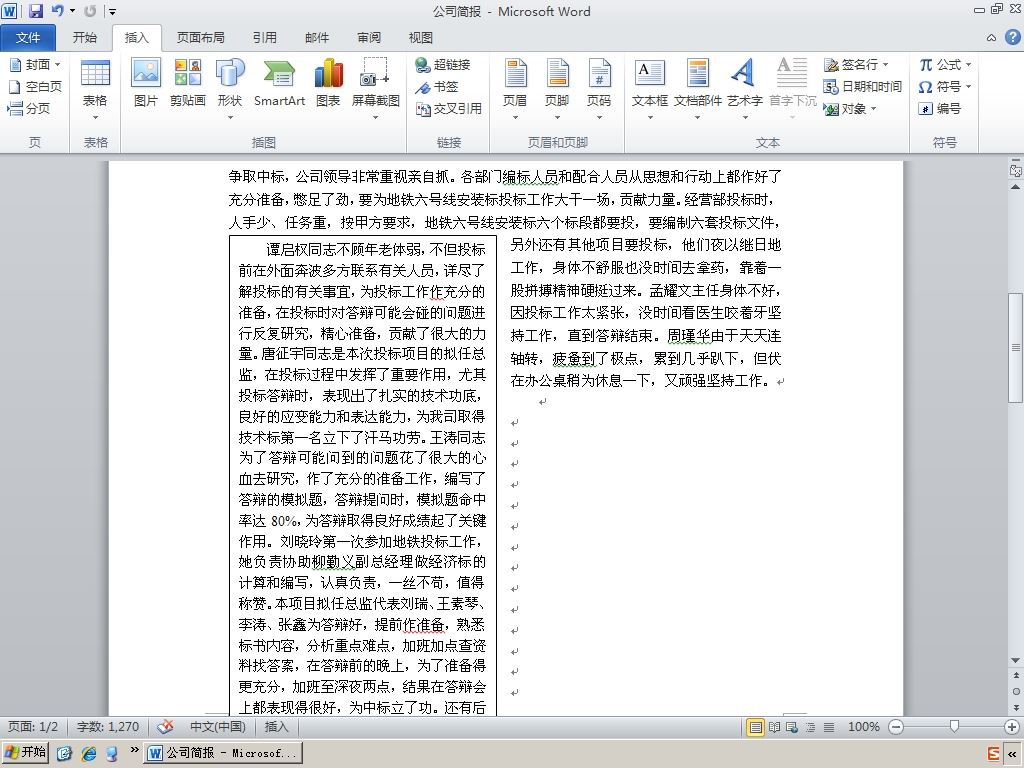The image size is (1024, 768).
Task: Add a bookmark (书签)
Action: [437, 86]
